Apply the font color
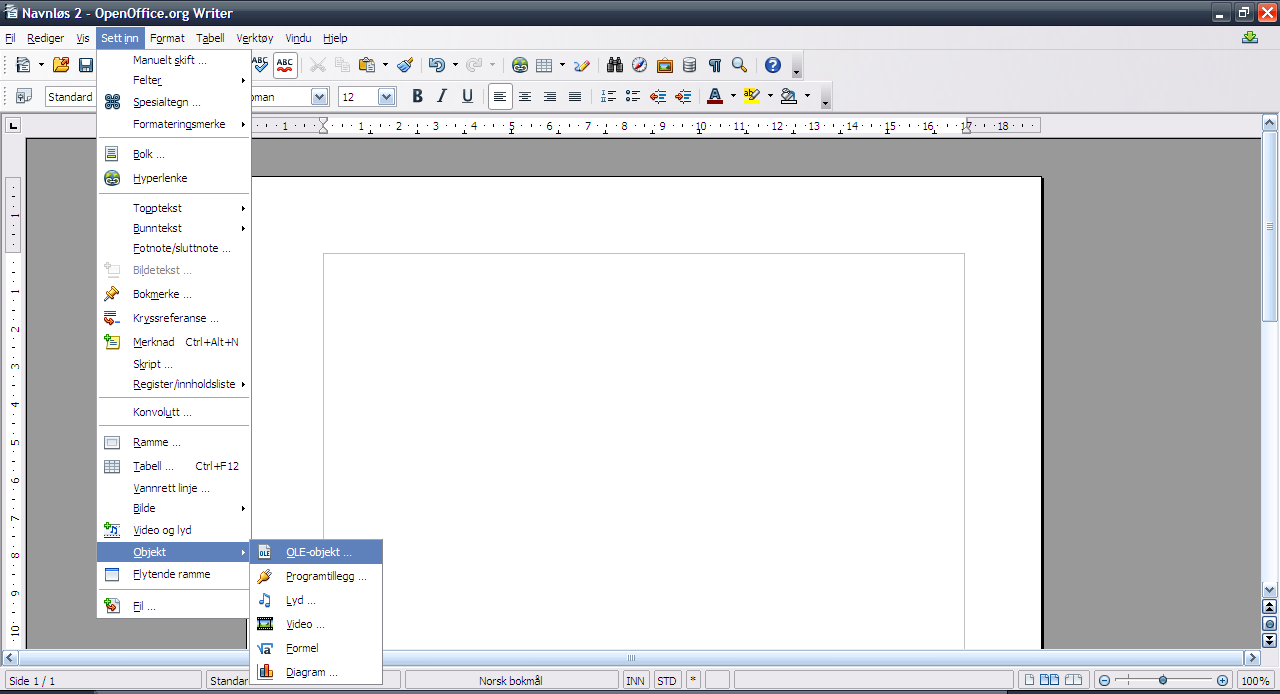The height and width of the screenshot is (694, 1280). pos(715,96)
